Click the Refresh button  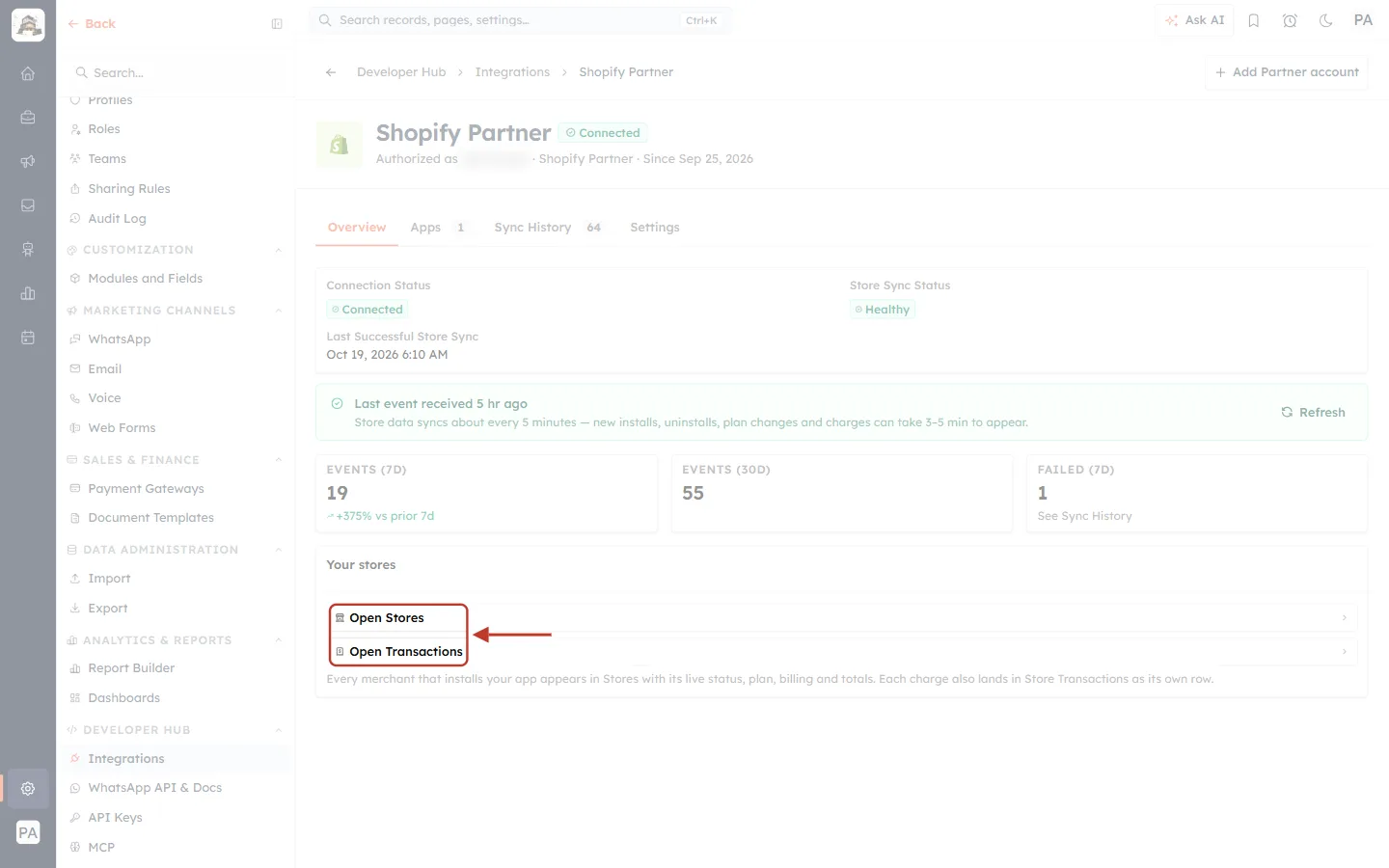pyautogui.click(x=1313, y=413)
